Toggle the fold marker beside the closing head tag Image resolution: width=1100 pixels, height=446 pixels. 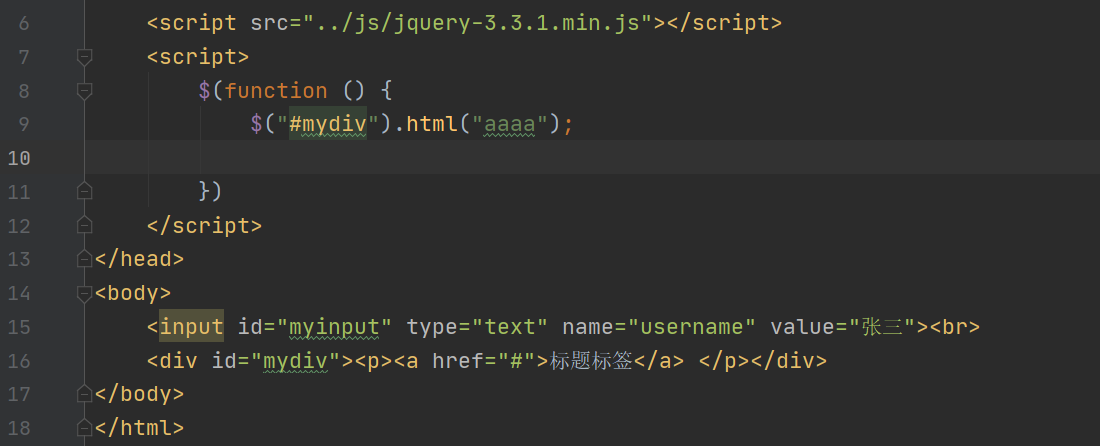(x=84, y=259)
